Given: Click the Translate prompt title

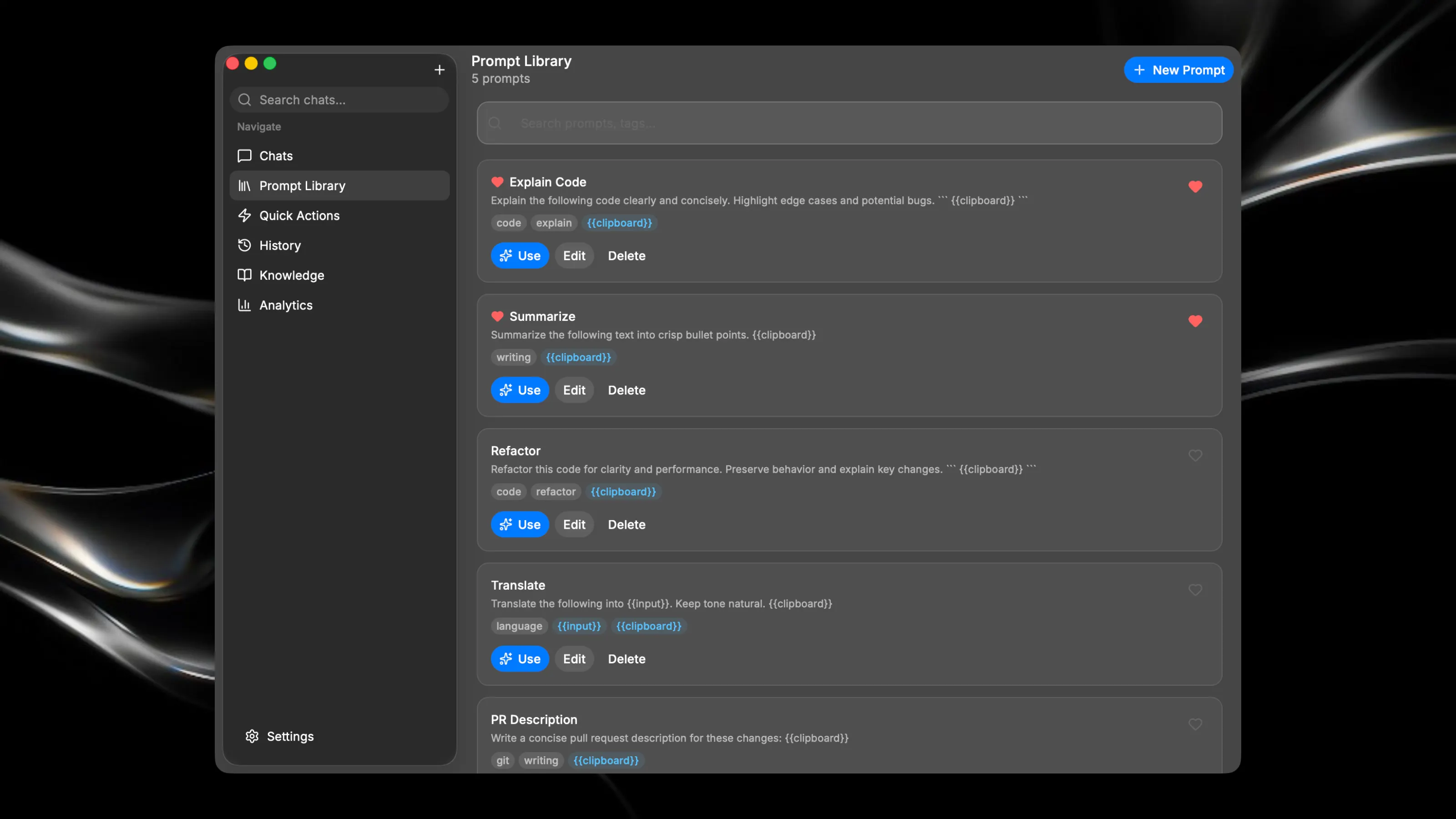Looking at the screenshot, I should [x=518, y=586].
